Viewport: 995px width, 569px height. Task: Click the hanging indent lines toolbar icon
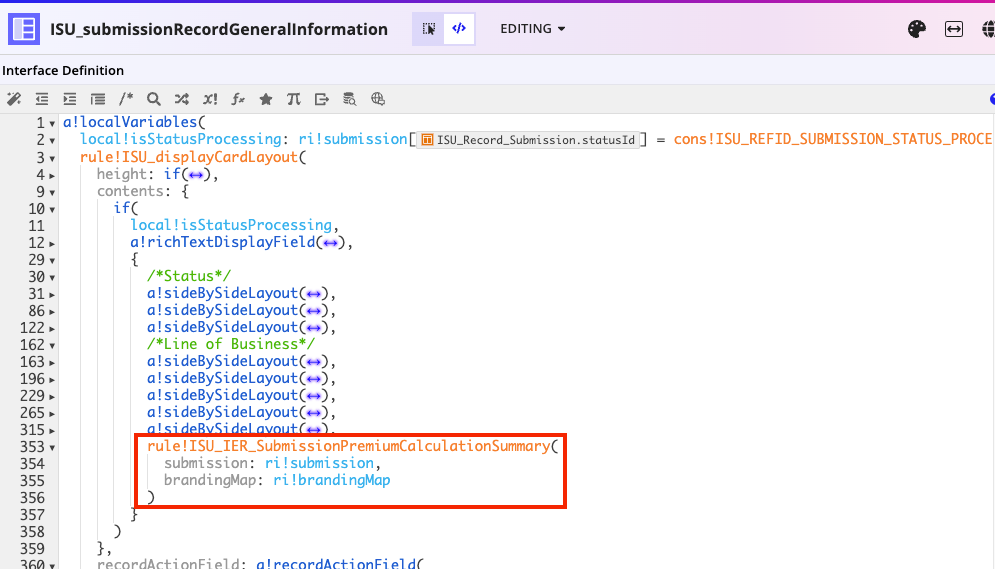coord(98,99)
